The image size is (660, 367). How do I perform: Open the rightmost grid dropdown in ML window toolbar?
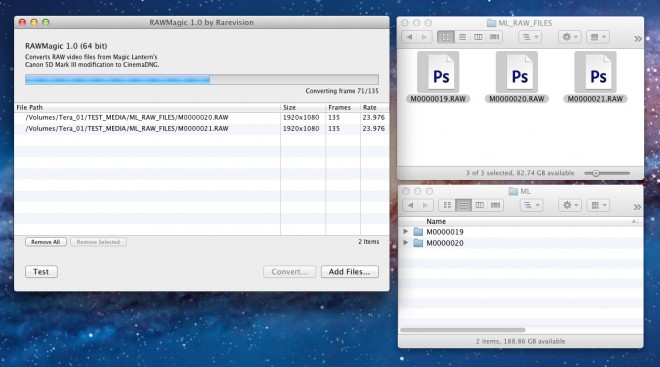coord(598,205)
